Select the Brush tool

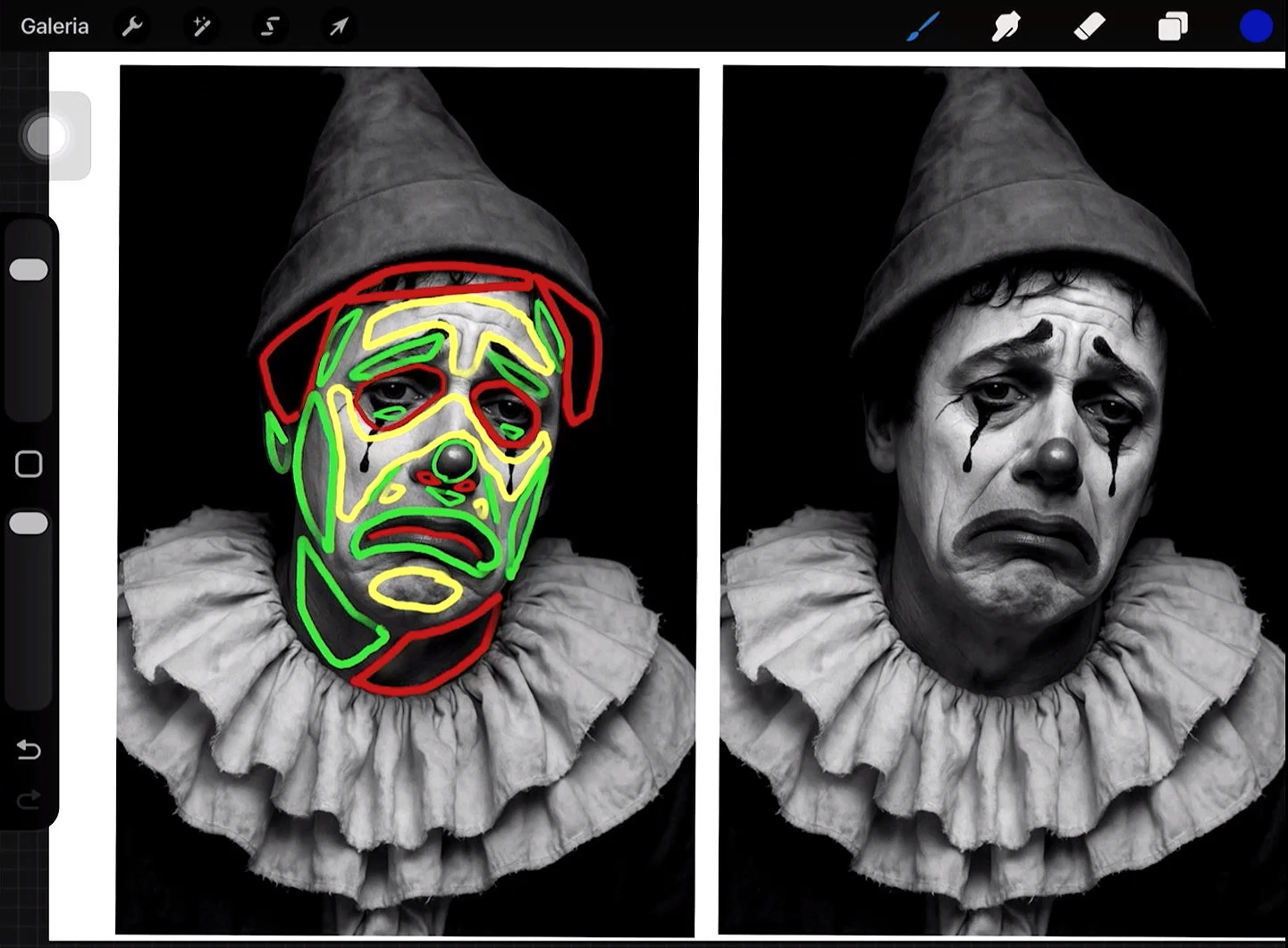tap(922, 26)
